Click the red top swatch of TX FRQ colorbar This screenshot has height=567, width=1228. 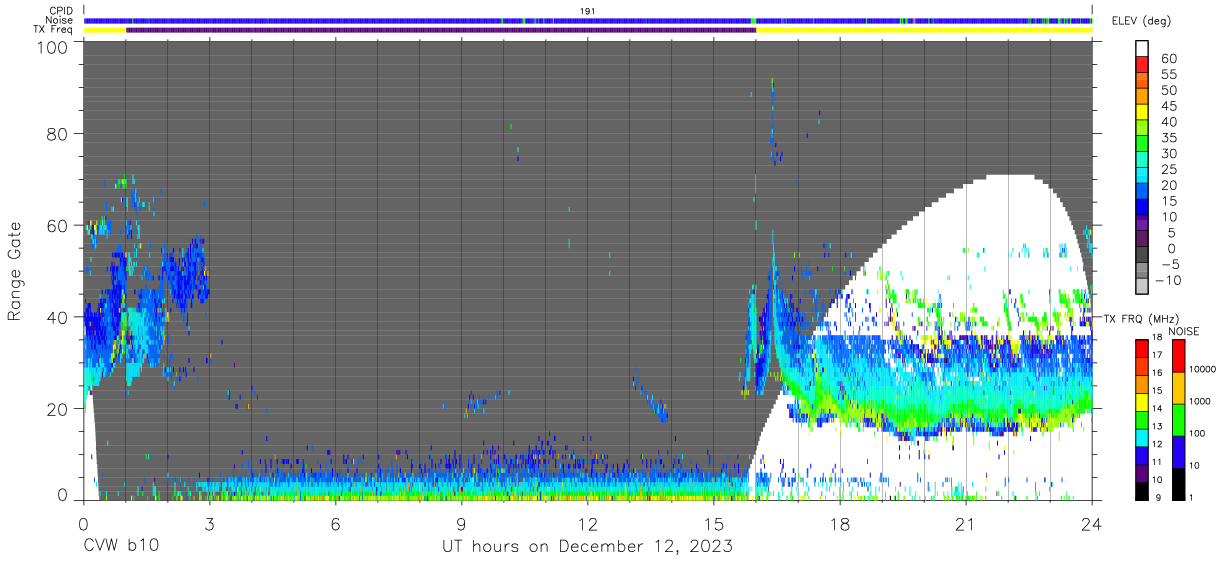1141,346
